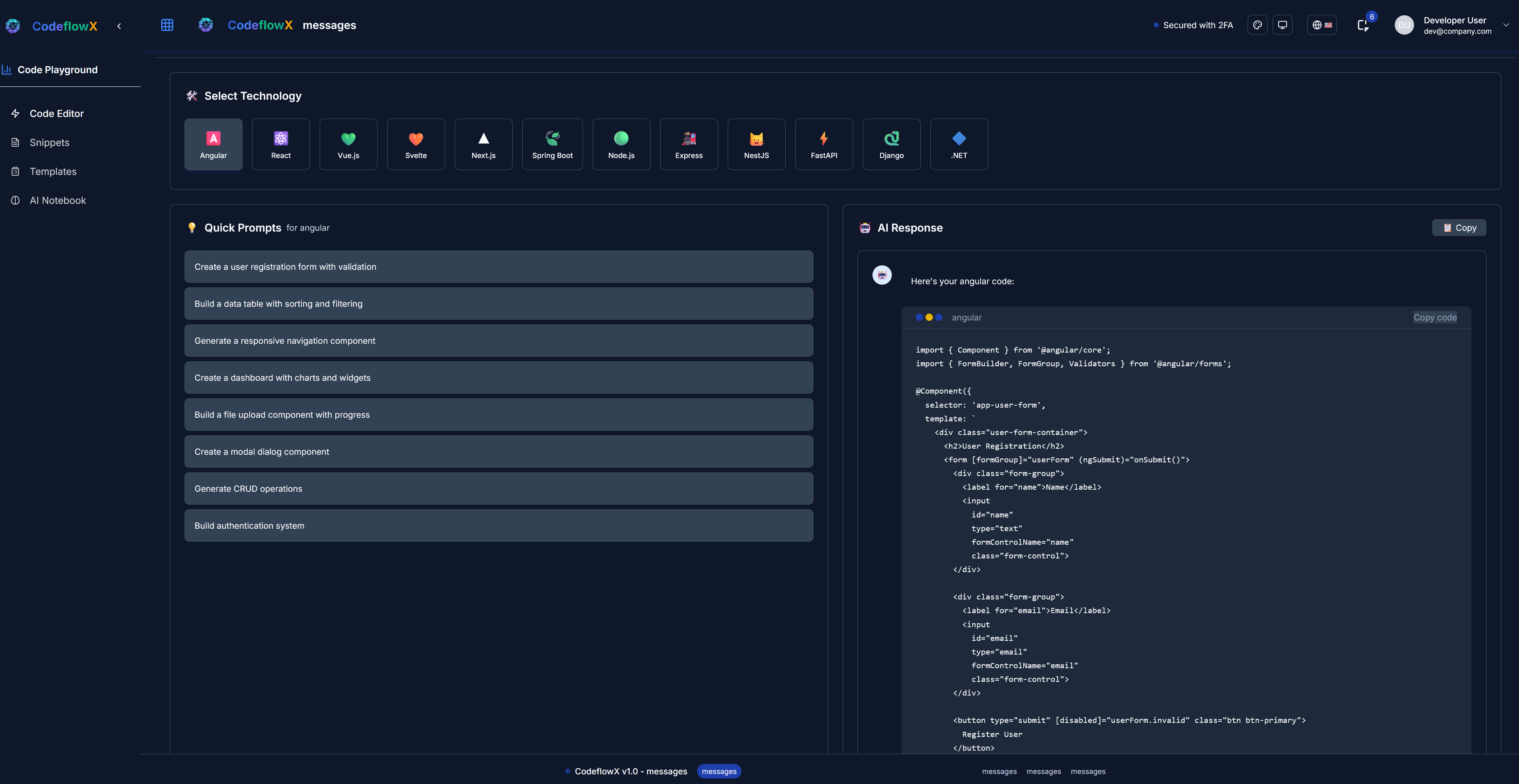
Task: Pick the Svelte technology card
Action: pos(416,144)
